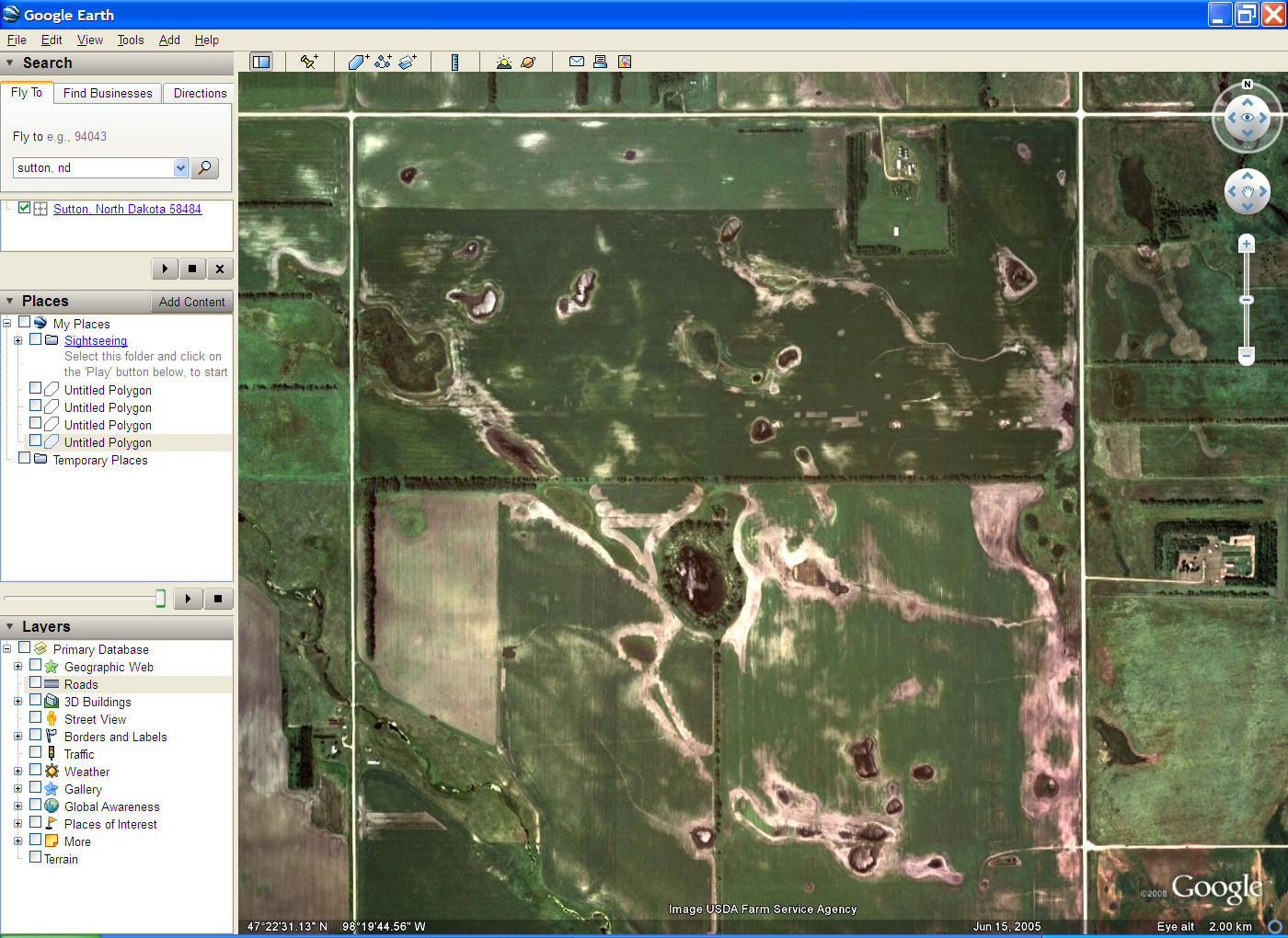Click the Print icon in toolbar
Image resolution: width=1288 pixels, height=938 pixels.
(x=600, y=62)
